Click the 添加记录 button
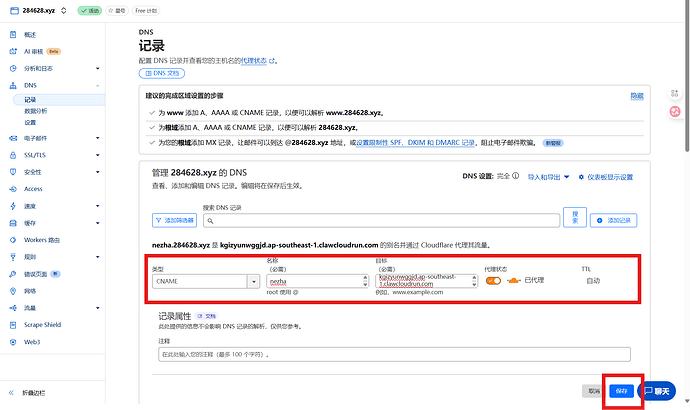Viewport: 690px width, 410px height. [x=613, y=220]
